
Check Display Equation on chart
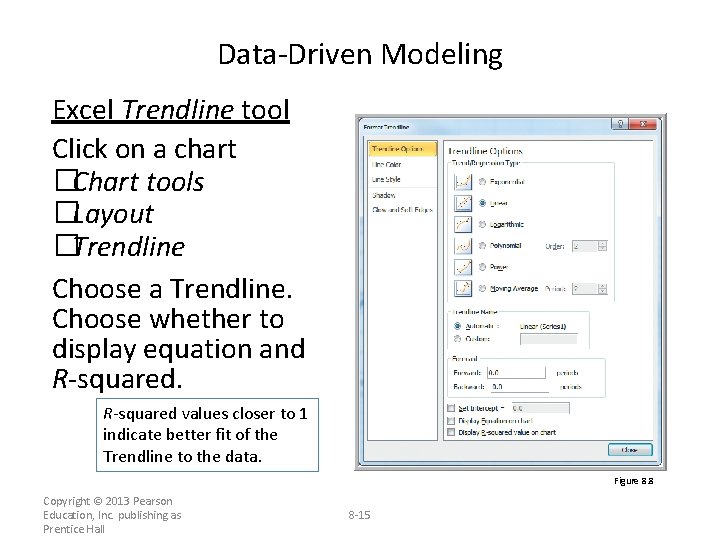pos(451,420)
